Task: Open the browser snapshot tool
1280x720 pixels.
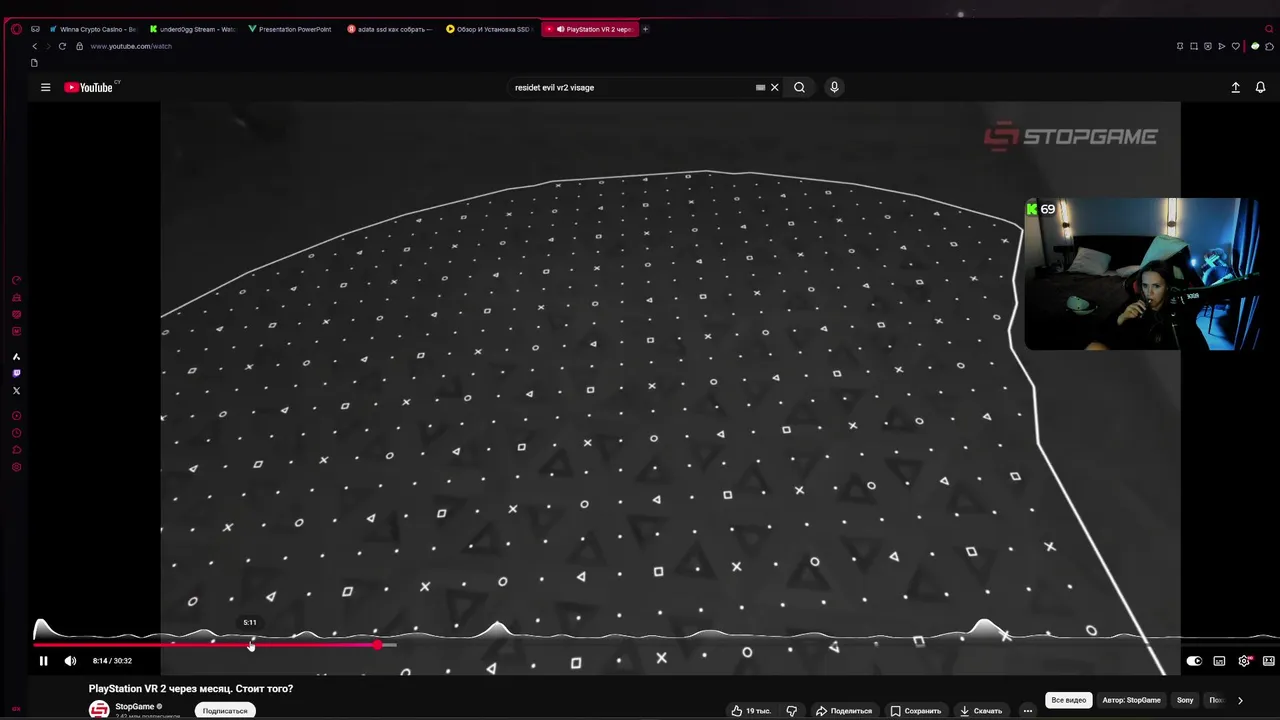Action: pos(1193,46)
